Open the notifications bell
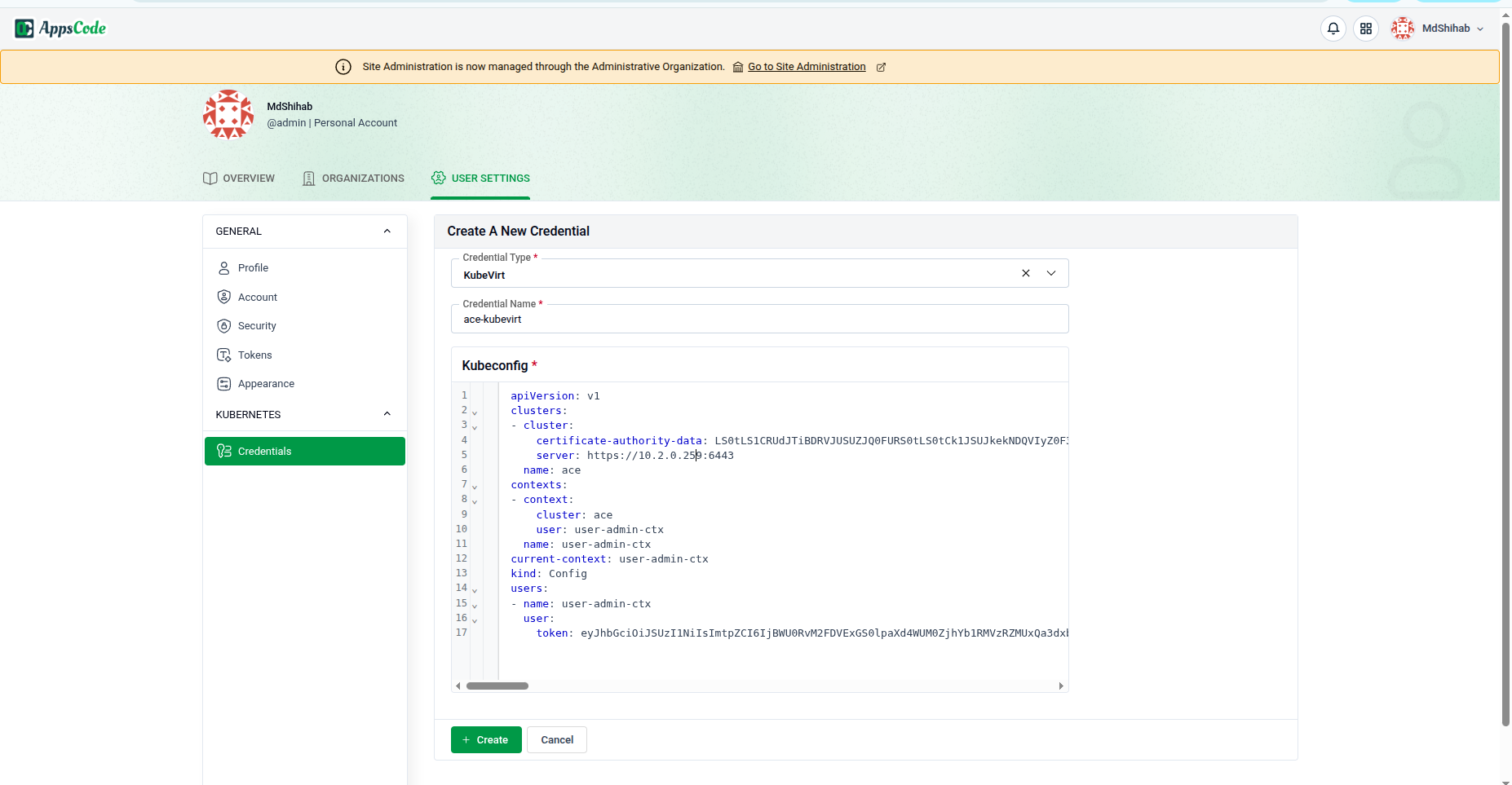1512x785 pixels. point(1333,29)
